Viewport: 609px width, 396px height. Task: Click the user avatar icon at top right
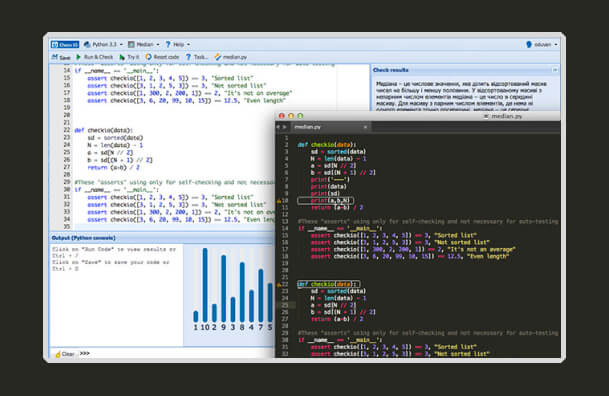coord(529,44)
